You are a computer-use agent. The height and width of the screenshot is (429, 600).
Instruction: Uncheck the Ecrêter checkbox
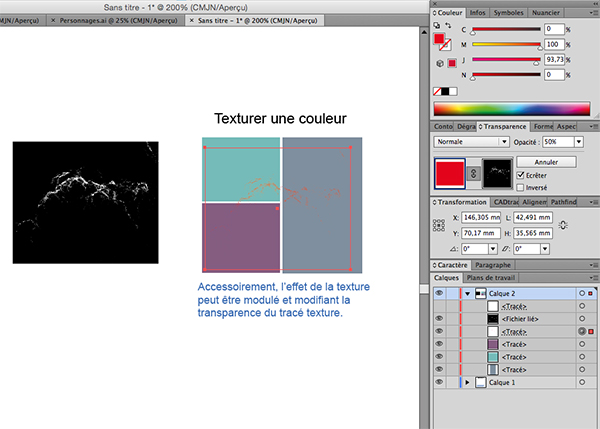pos(520,174)
